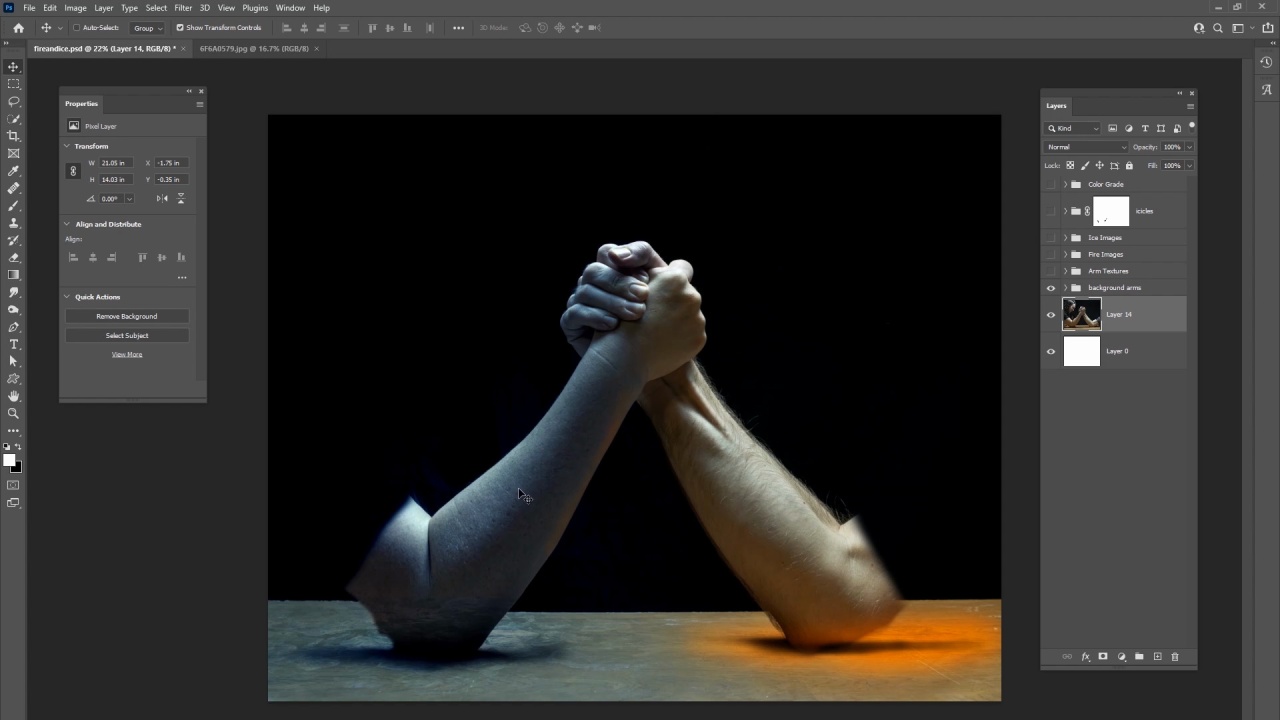Activate the Zoom tool
1280x720 pixels.
tap(13, 413)
